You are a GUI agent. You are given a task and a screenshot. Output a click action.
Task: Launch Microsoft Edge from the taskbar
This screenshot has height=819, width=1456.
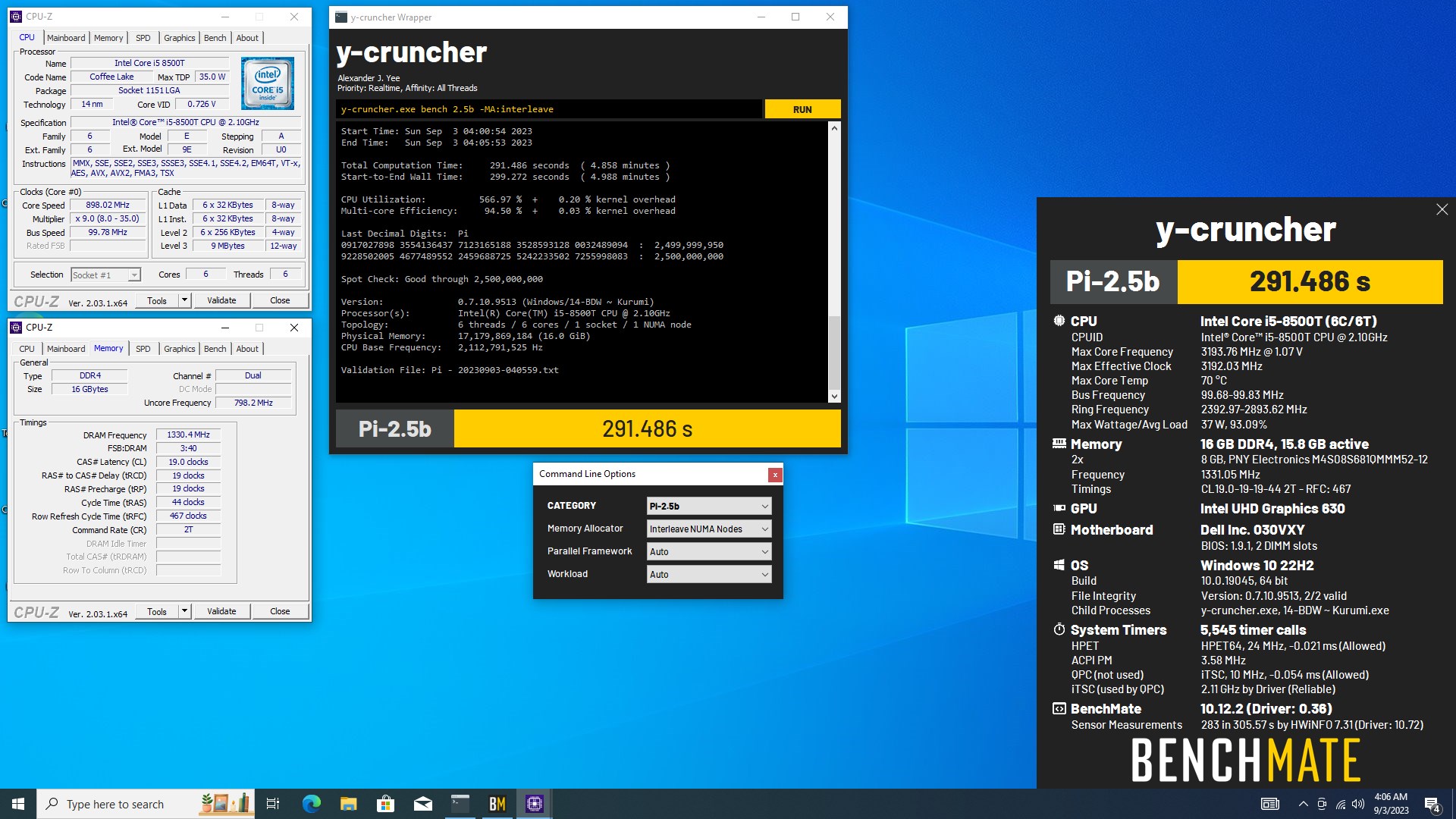[x=311, y=804]
